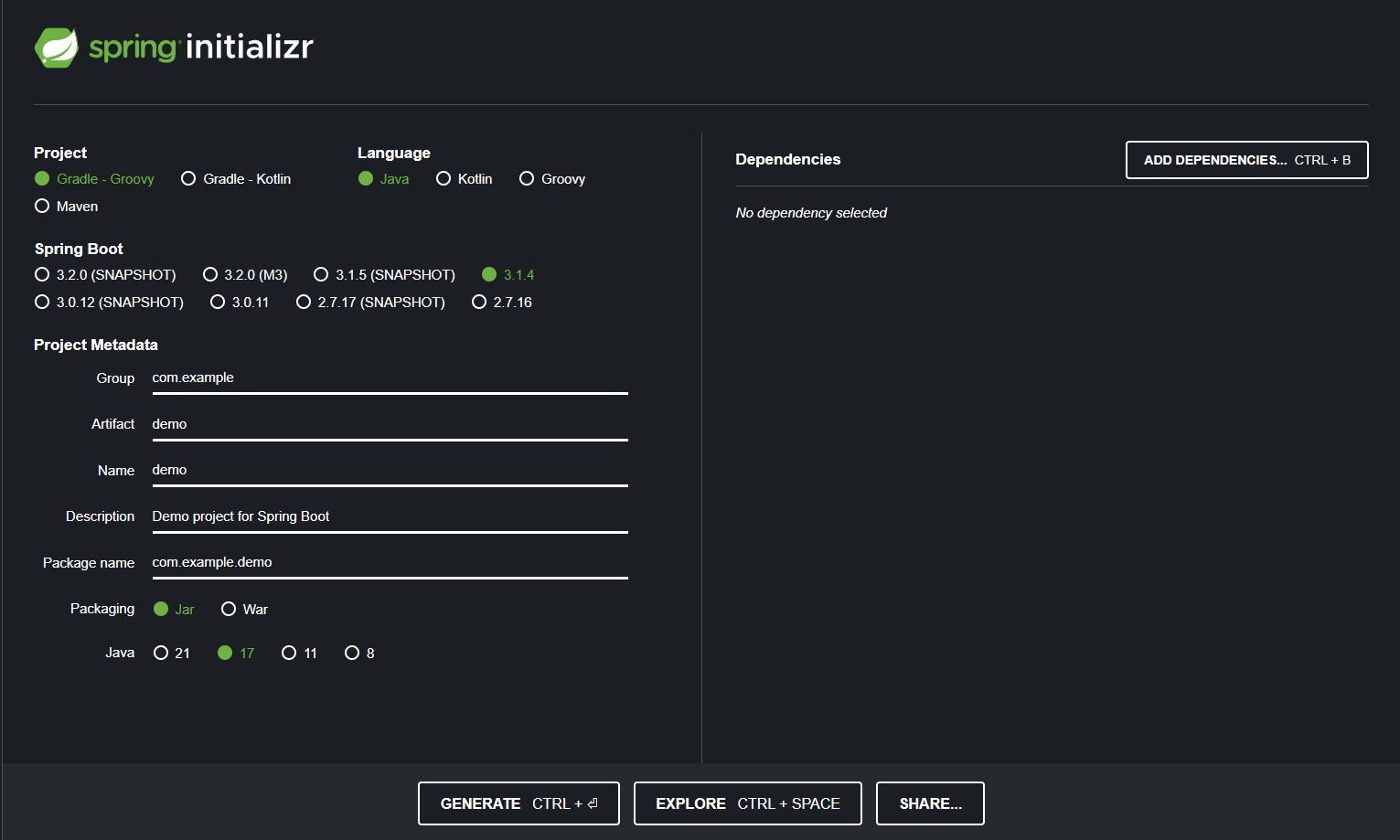
Task: Select Gradle - Kotlin project type
Action: [x=236, y=179]
